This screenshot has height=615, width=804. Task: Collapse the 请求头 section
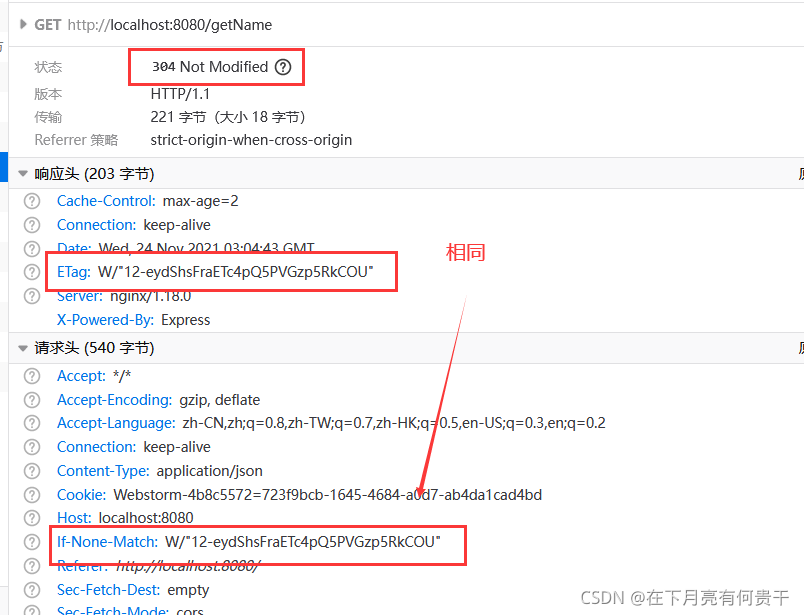point(23,348)
